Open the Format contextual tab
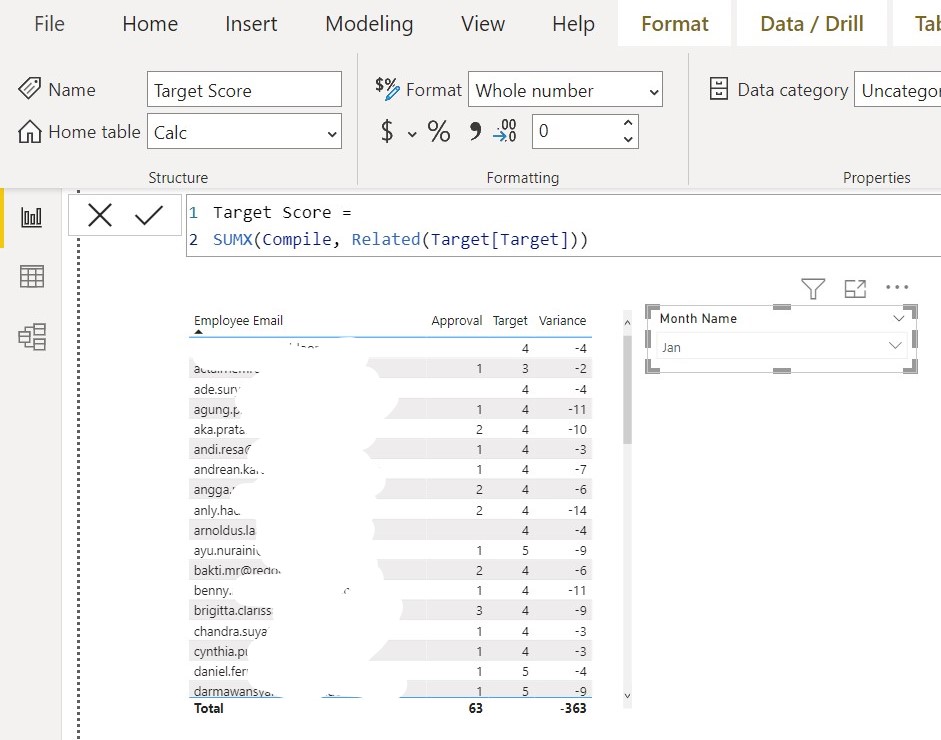This screenshot has height=740, width=941. pos(675,23)
